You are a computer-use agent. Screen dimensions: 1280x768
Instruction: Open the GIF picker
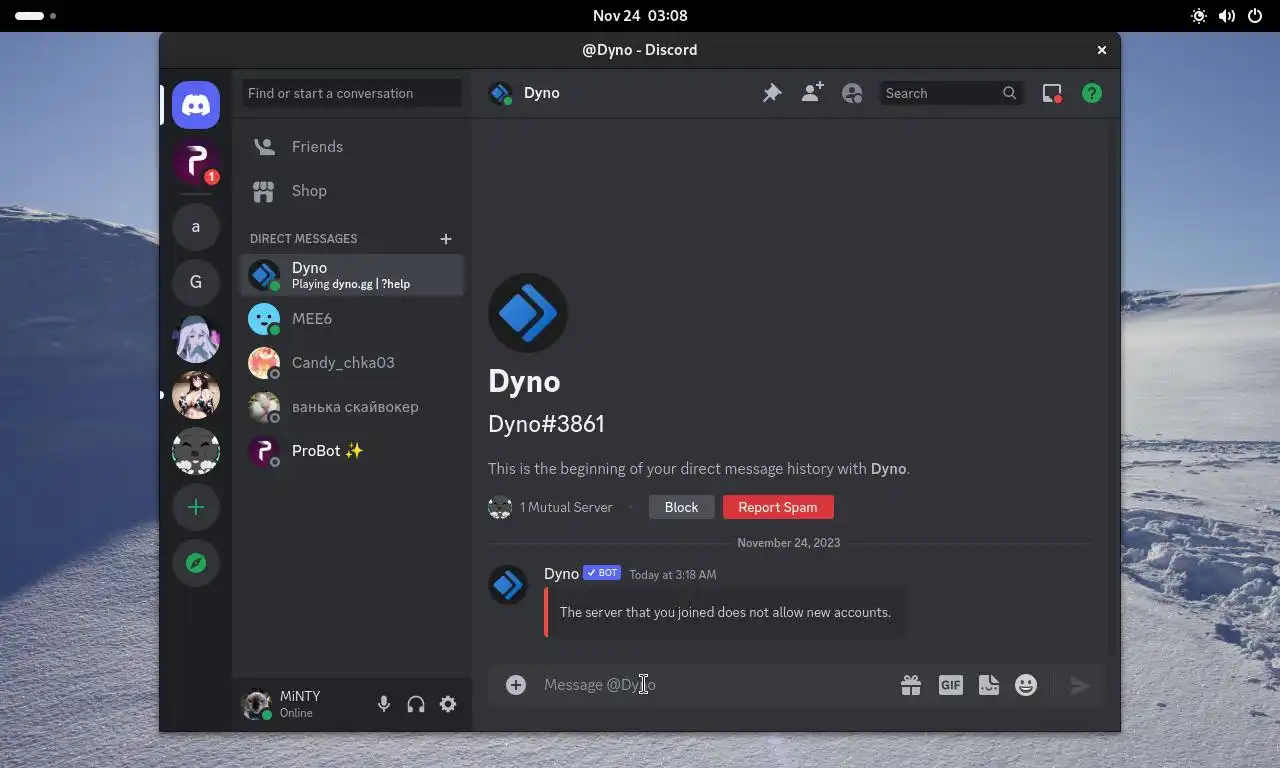pos(950,685)
